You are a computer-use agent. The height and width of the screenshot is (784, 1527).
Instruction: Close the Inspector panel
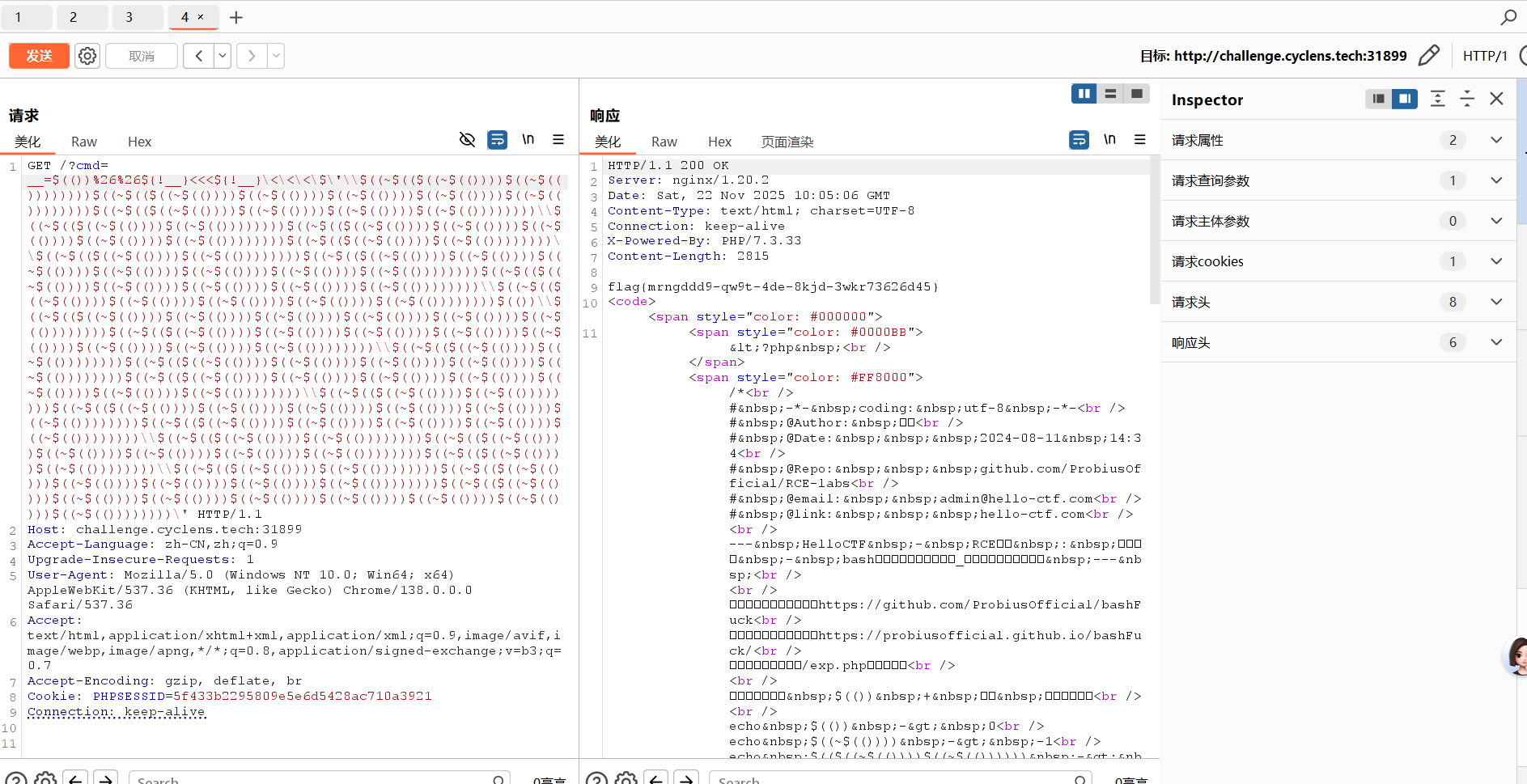1496,99
